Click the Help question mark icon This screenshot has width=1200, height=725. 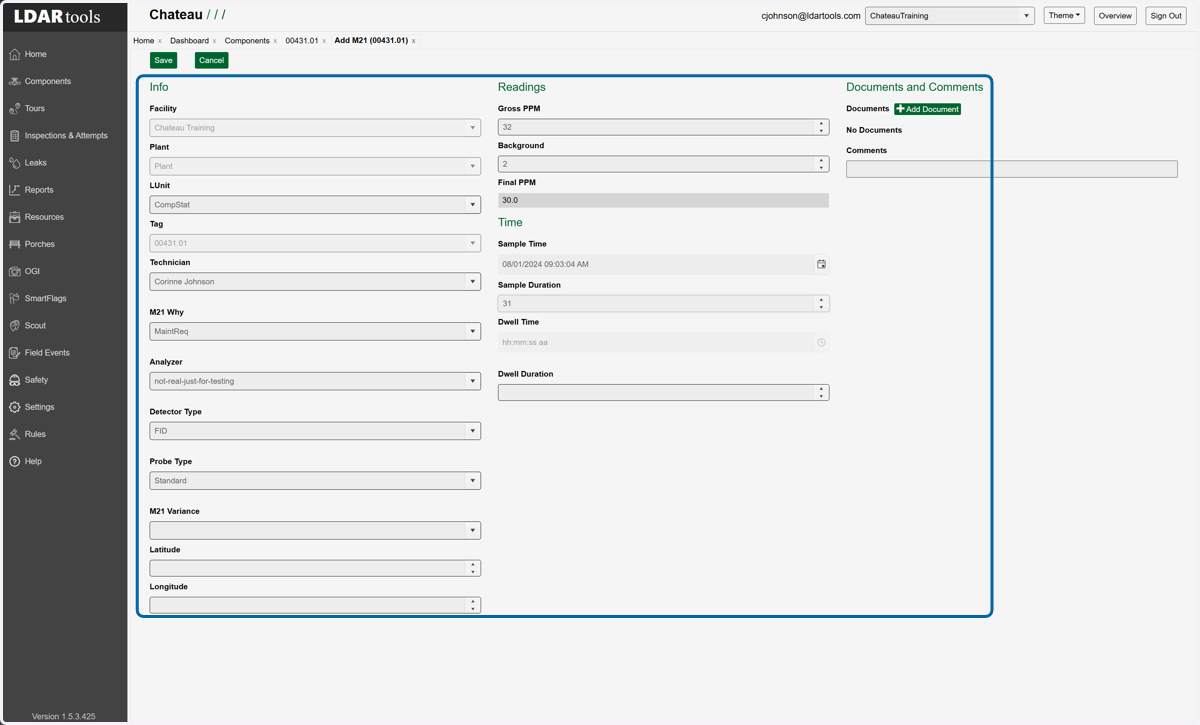14,461
